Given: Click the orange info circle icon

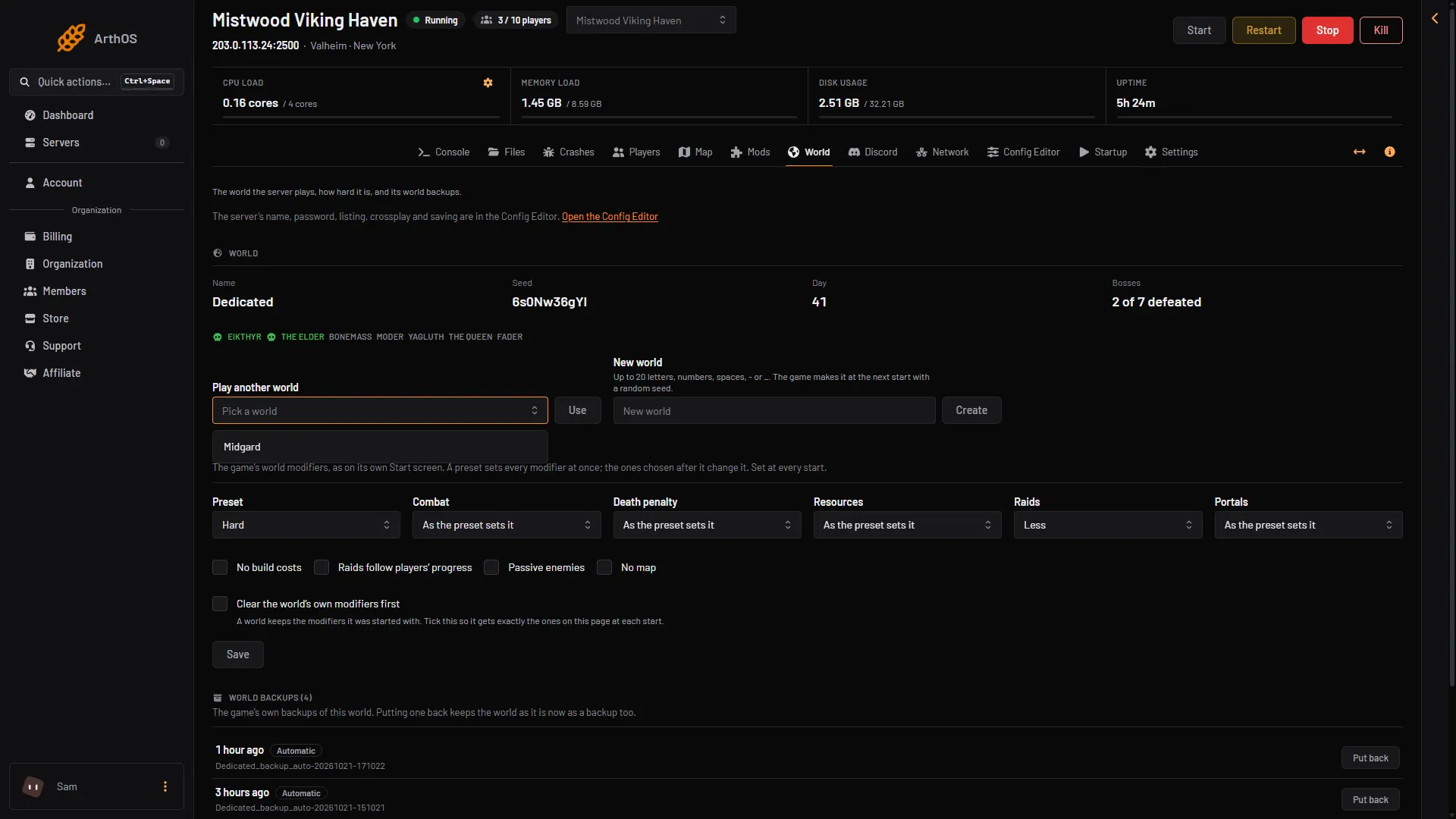Looking at the screenshot, I should [1389, 152].
